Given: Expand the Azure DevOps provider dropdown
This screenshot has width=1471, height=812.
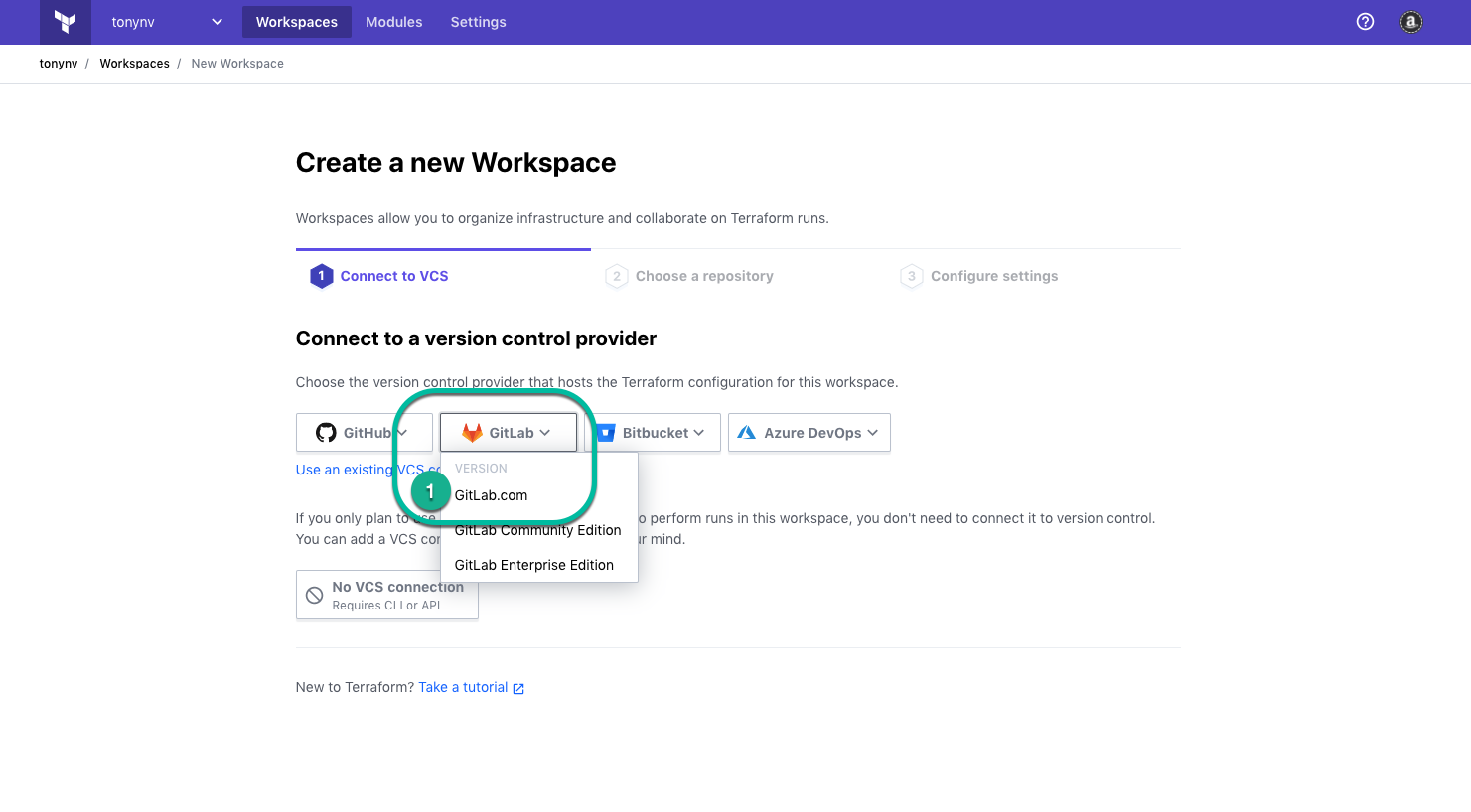Looking at the screenshot, I should pos(809,433).
